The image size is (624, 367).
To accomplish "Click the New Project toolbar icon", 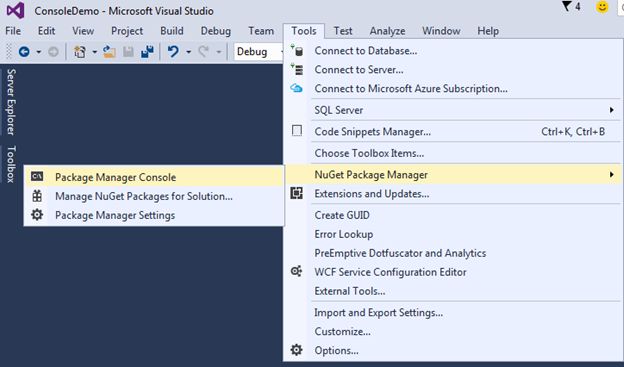I will tap(80, 52).
